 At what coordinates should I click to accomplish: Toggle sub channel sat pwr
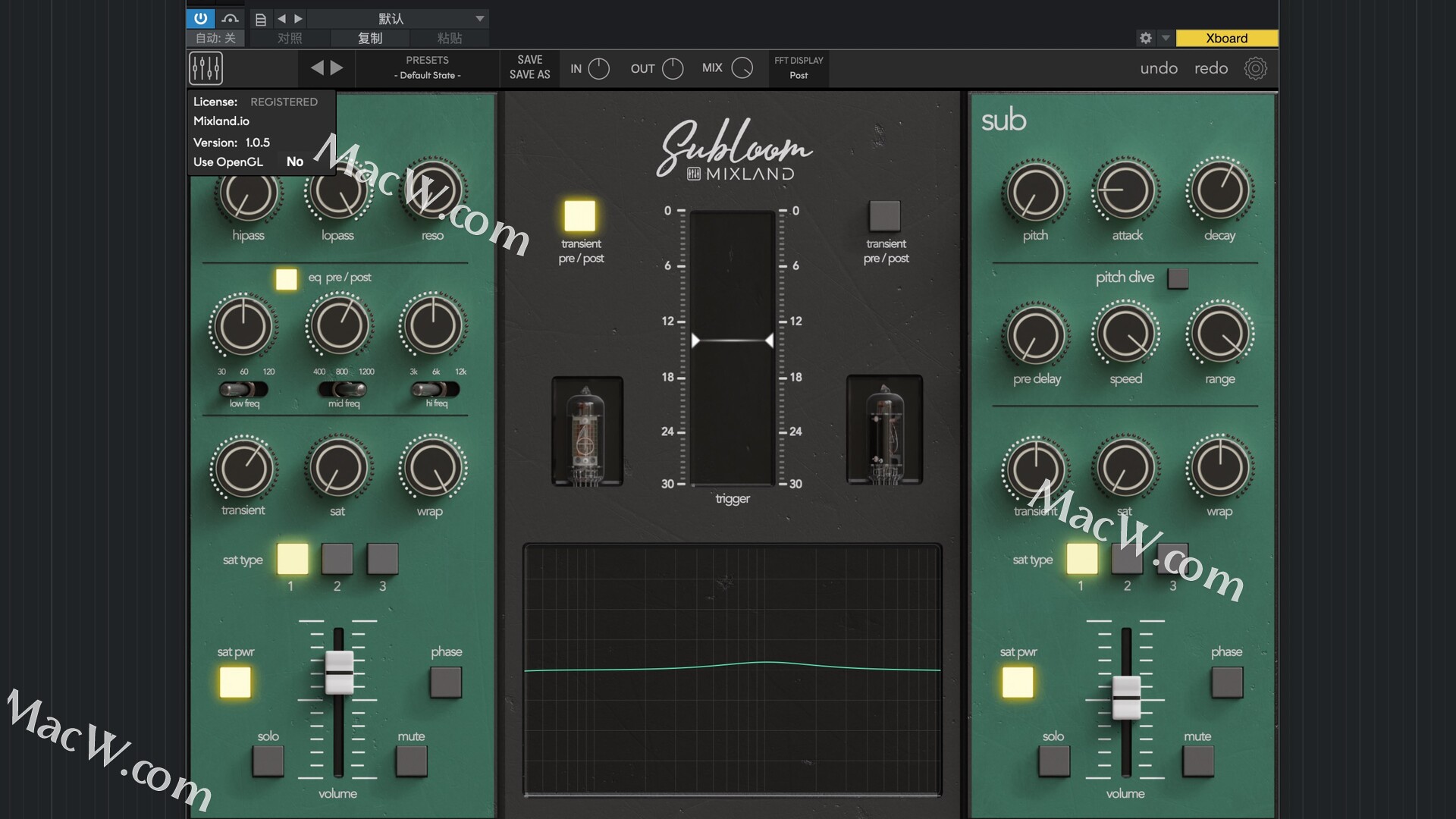[x=1018, y=682]
